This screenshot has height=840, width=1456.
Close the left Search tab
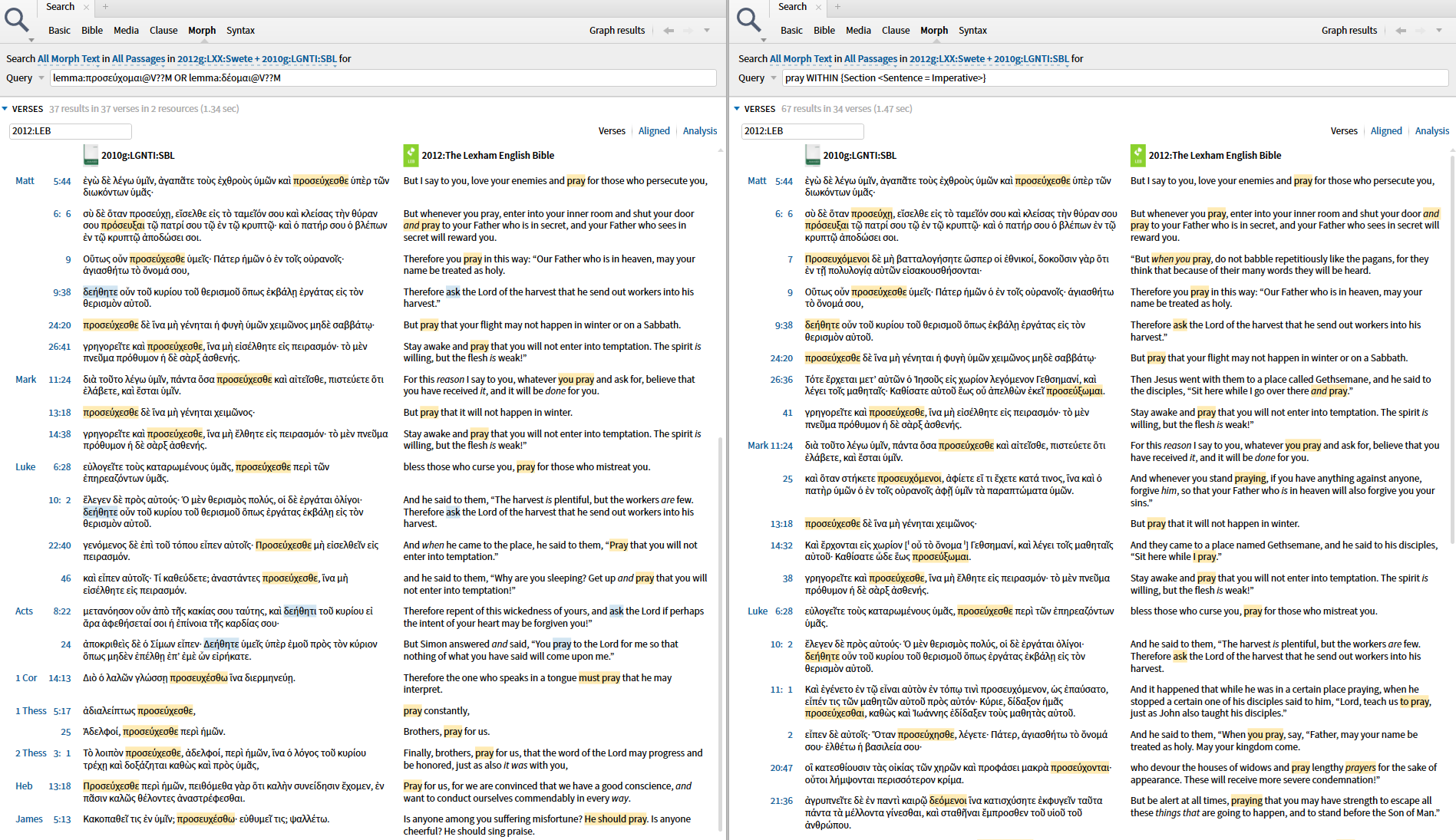(87, 7)
